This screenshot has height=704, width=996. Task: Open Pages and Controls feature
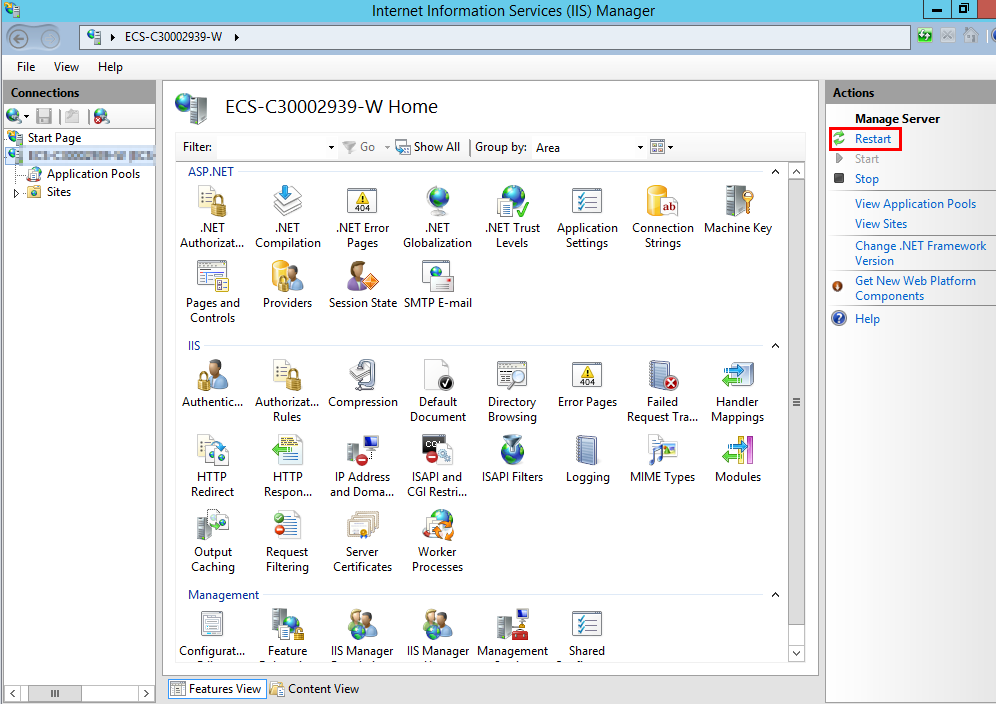coord(212,292)
